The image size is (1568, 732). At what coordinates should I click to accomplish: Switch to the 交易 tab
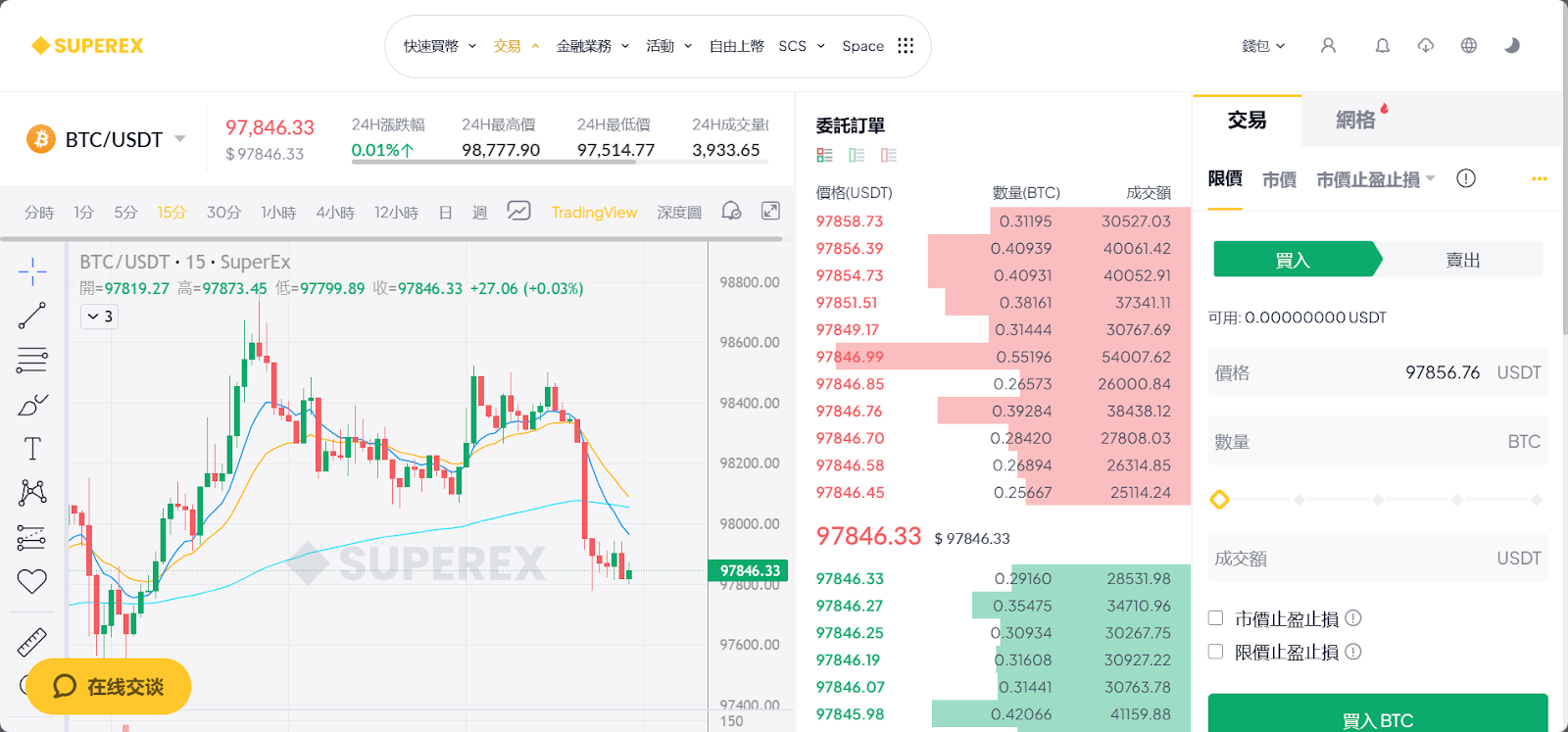(x=1247, y=121)
